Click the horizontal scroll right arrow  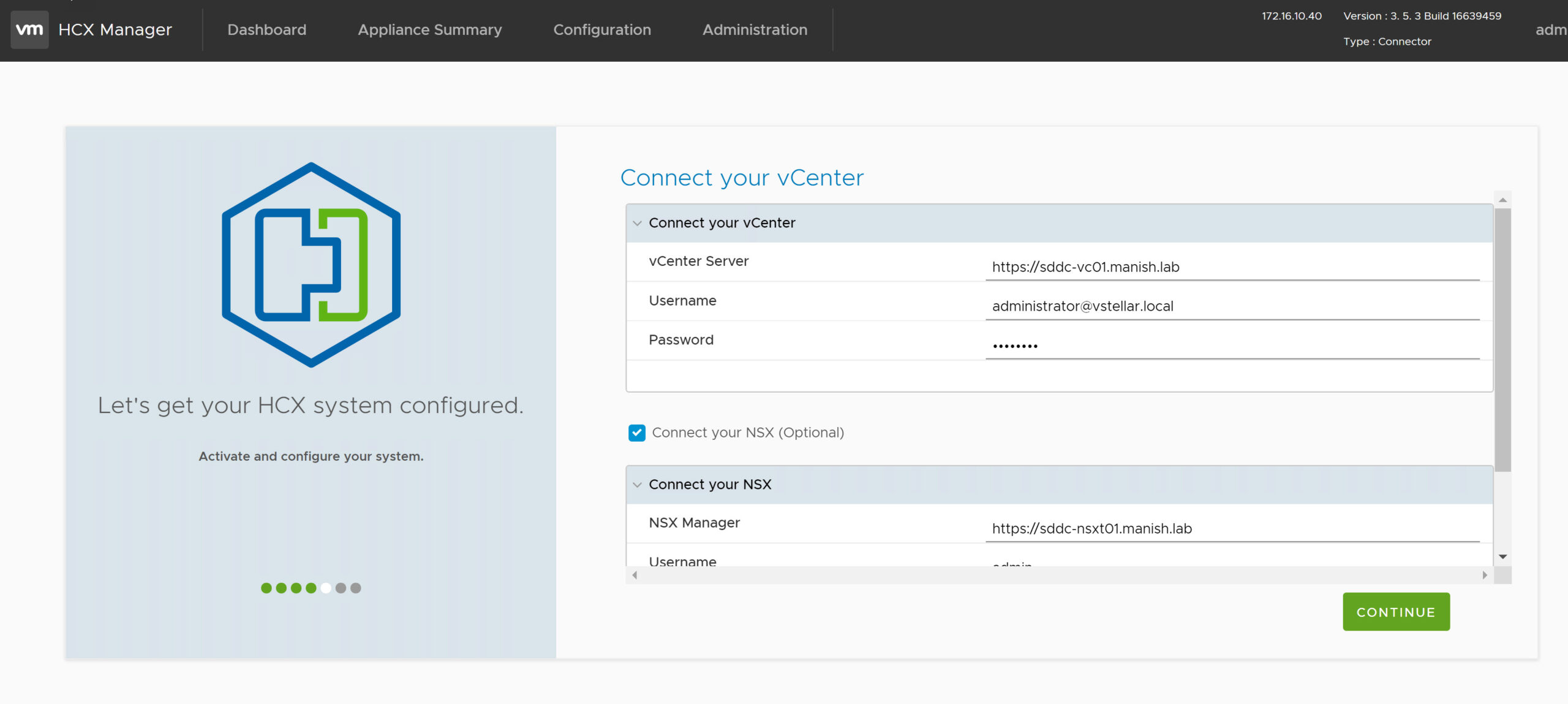1485,575
